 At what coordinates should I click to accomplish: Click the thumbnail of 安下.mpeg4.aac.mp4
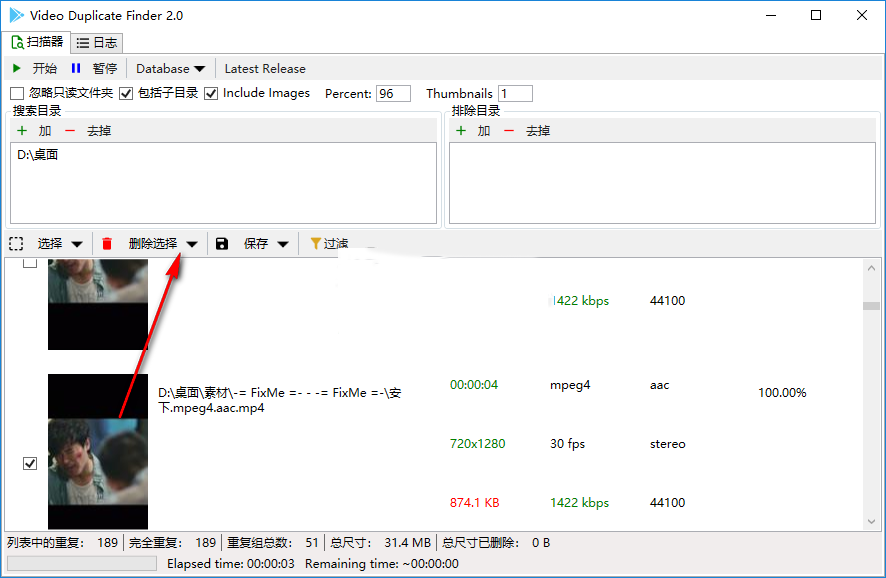click(x=98, y=451)
